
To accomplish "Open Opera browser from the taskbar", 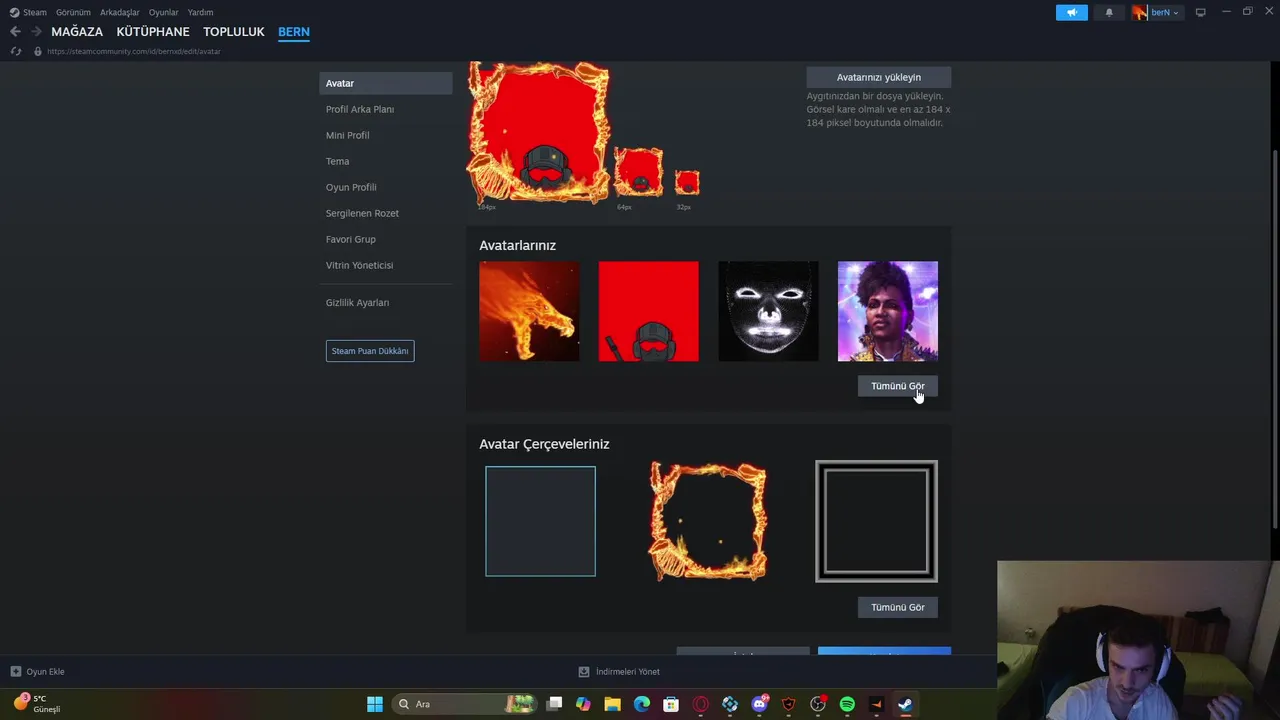I will tap(701, 704).
